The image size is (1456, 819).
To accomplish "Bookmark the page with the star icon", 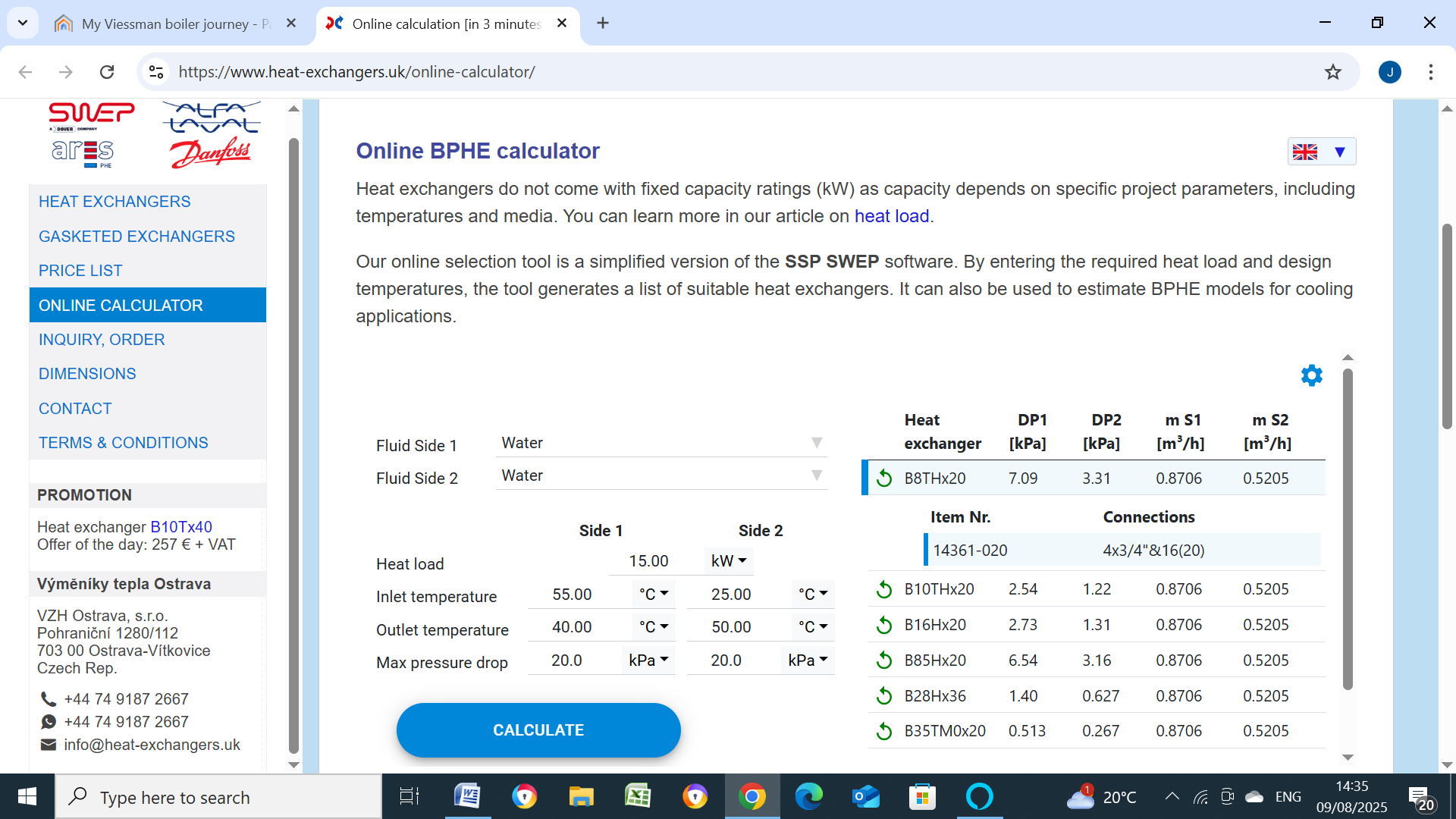I will coord(1332,72).
